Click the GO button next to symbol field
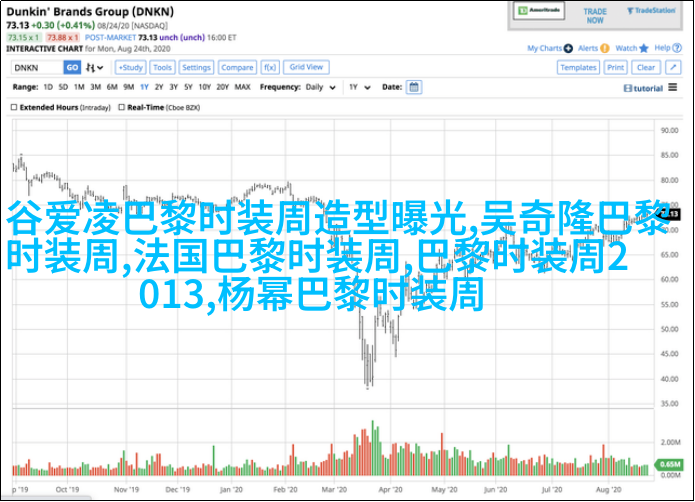695x502 pixels. 72,68
